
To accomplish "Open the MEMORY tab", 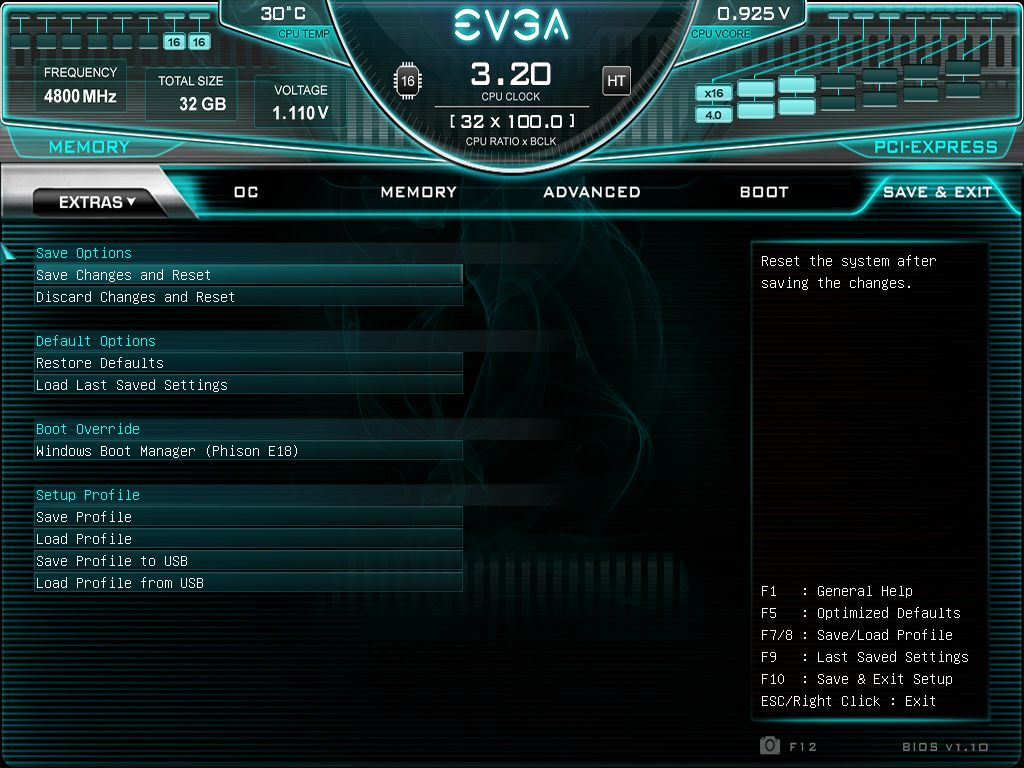I will (x=419, y=192).
